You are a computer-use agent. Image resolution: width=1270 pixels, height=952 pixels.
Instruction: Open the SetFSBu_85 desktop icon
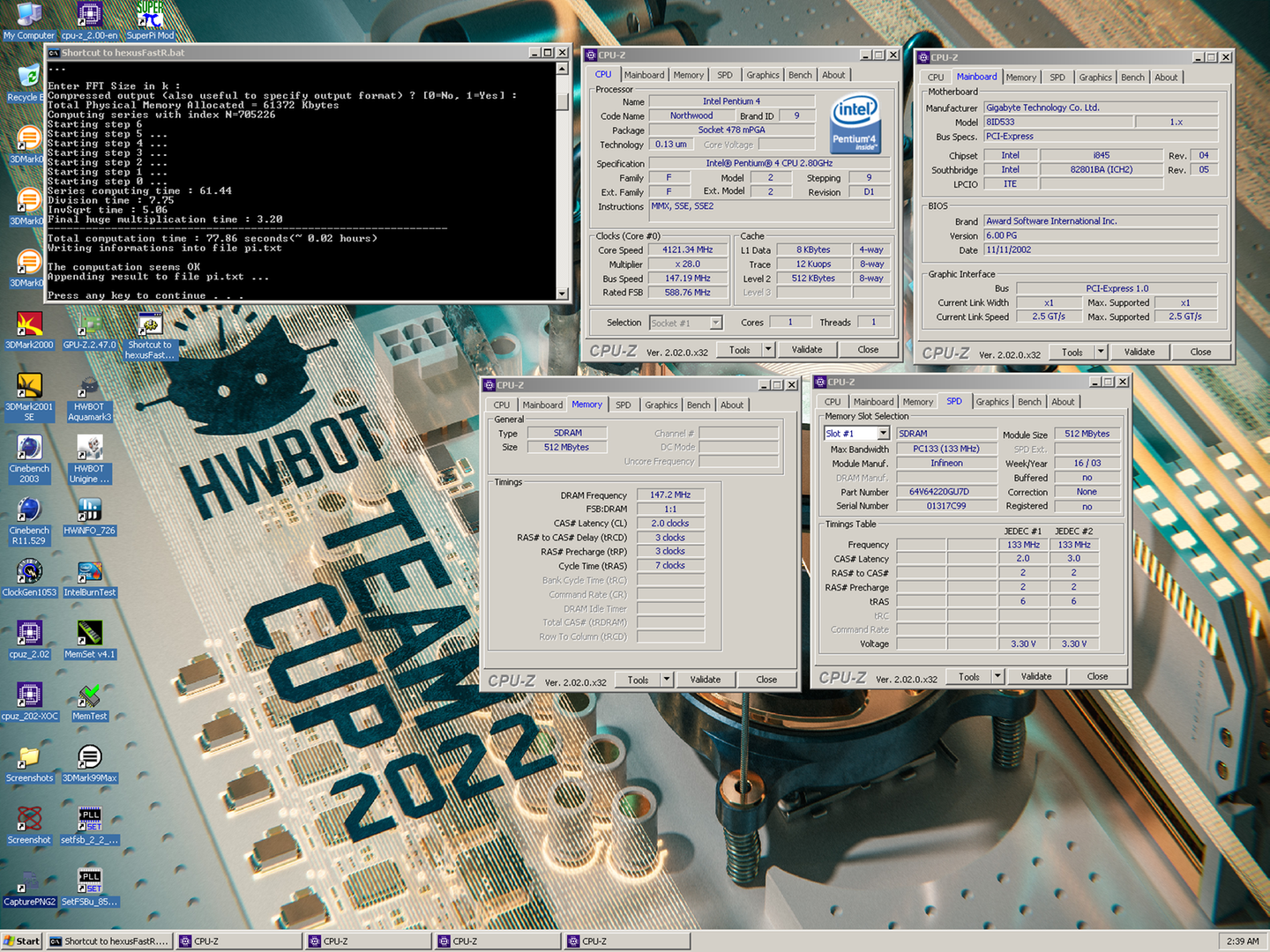pyautogui.click(x=89, y=886)
